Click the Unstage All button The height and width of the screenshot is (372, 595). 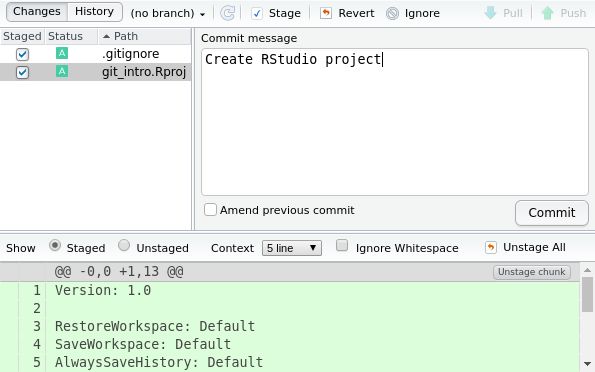pyautogui.click(x=525, y=247)
